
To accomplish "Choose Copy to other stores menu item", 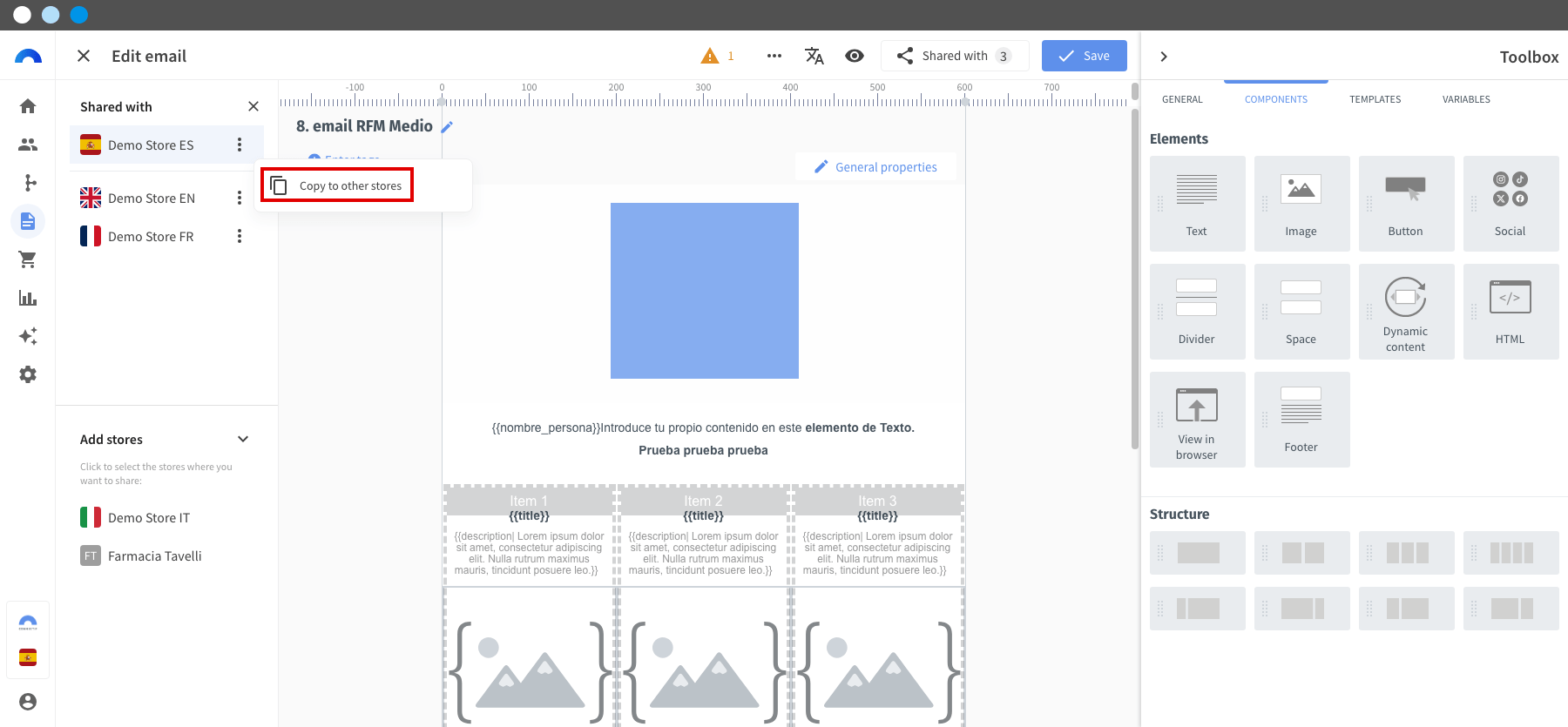I will point(338,185).
